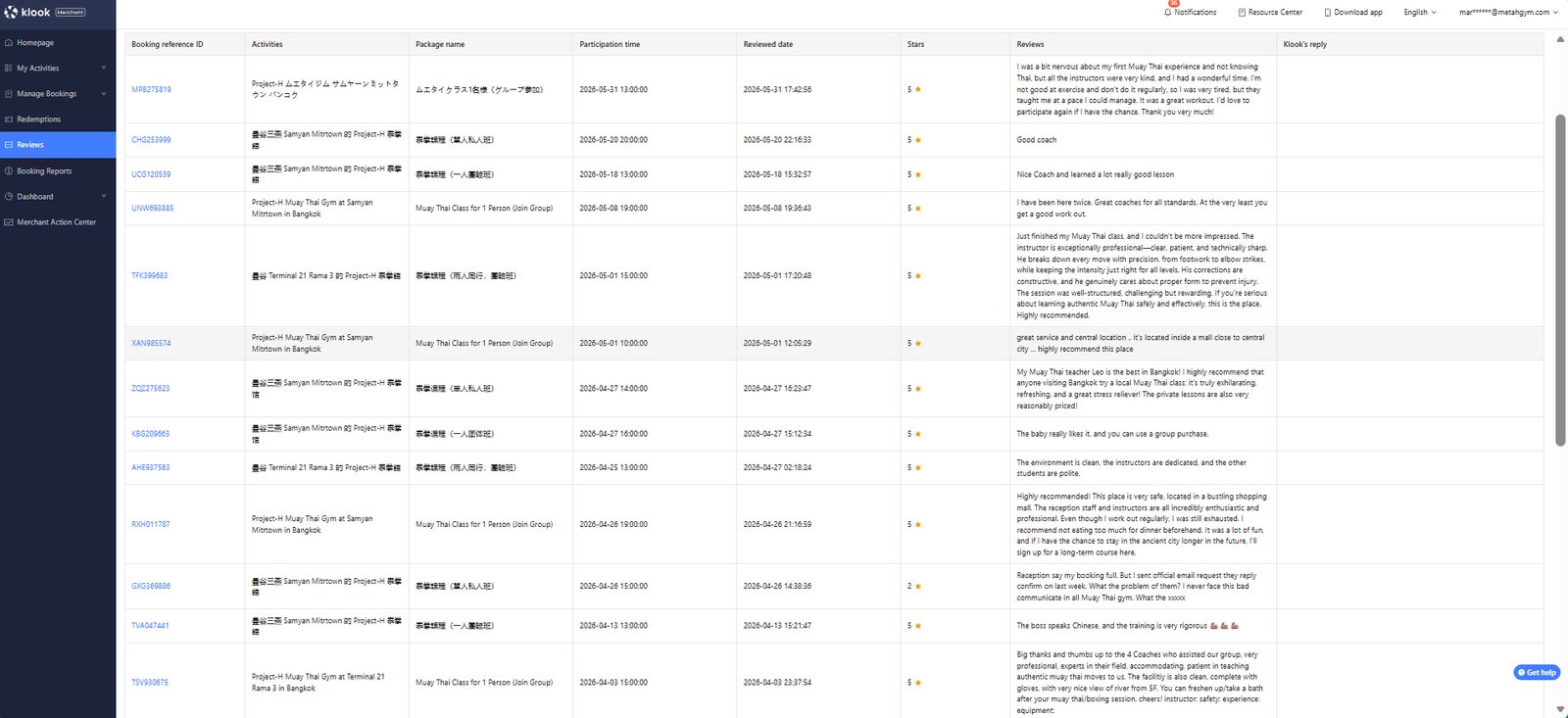Viewport: 1568px width, 718px height.
Task: Click participation time 2026-04-13 13:00:00
Action: (x=613, y=626)
